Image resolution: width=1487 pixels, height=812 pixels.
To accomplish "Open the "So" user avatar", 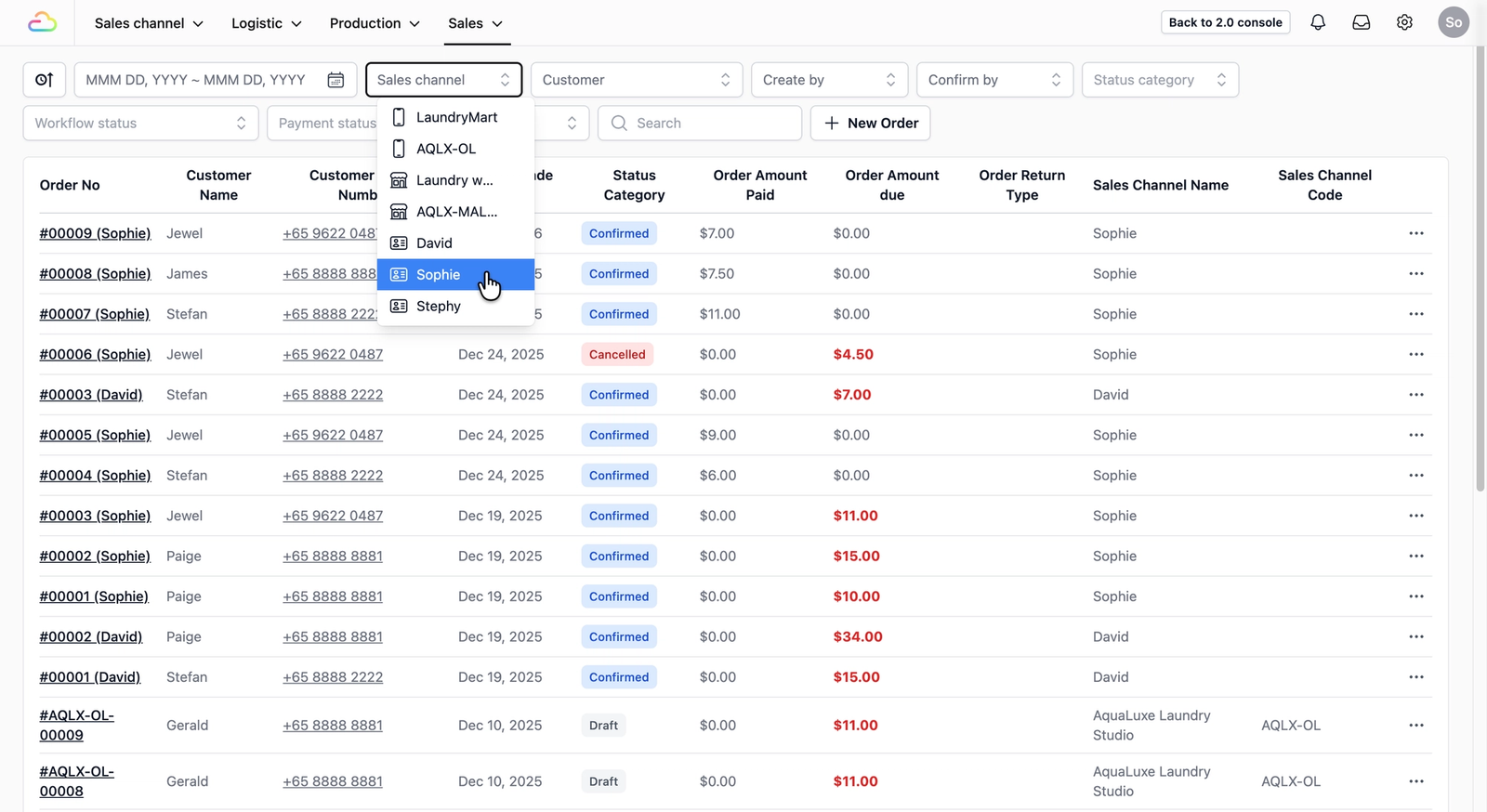I will (1454, 22).
